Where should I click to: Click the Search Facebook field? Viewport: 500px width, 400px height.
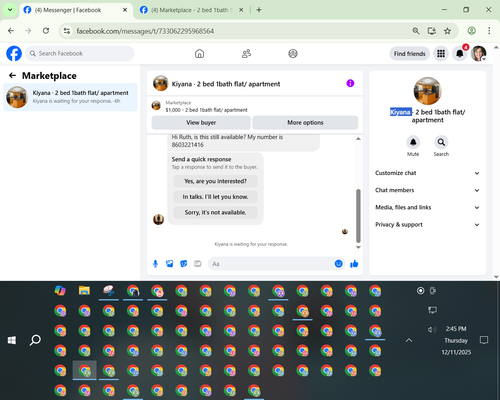tap(80, 54)
